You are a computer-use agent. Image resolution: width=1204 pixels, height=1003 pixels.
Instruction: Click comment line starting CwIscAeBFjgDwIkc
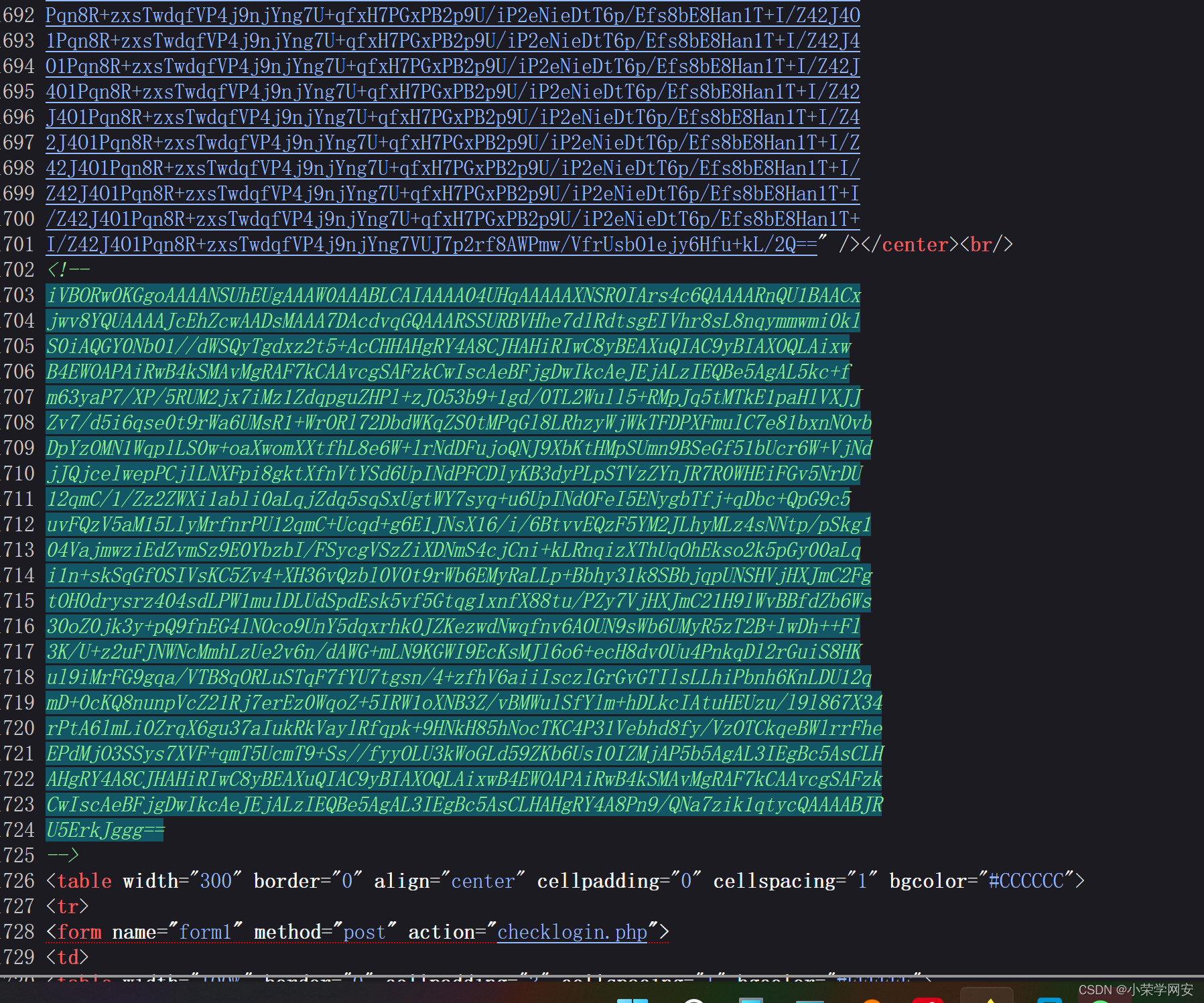[464, 804]
